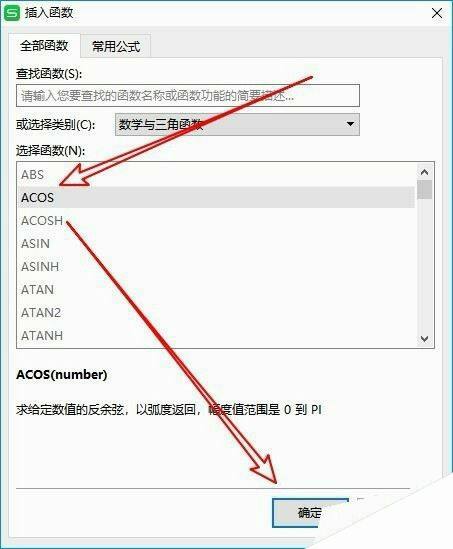Switch to the 常用公式 tab

[x=116, y=46]
